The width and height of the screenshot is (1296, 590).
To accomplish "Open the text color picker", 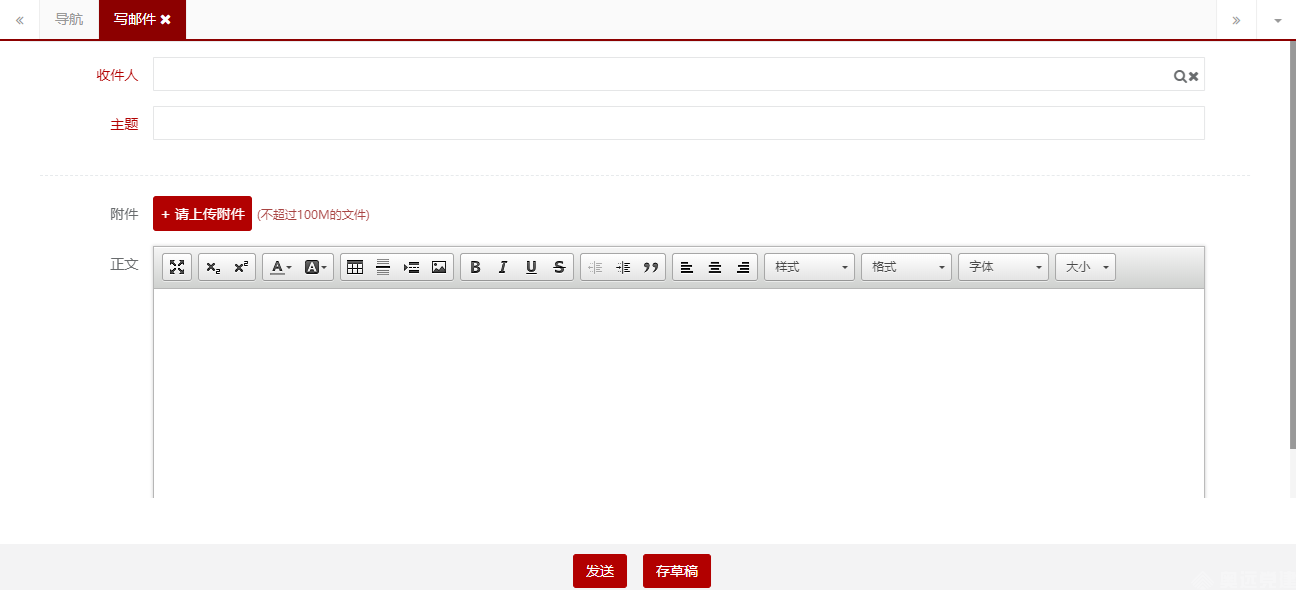I will pos(281,267).
